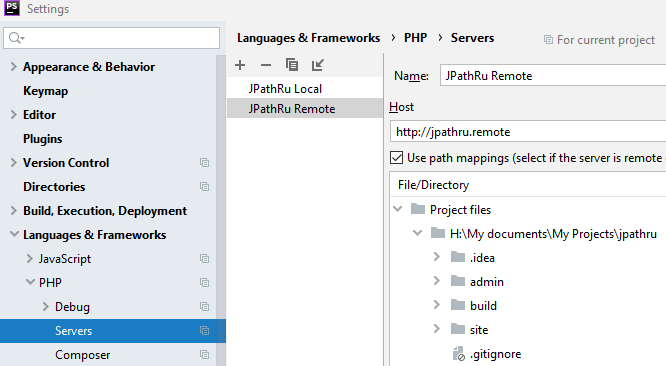Click the Project files folder icon
Screen dimensions: 666x366
click(x=418, y=209)
